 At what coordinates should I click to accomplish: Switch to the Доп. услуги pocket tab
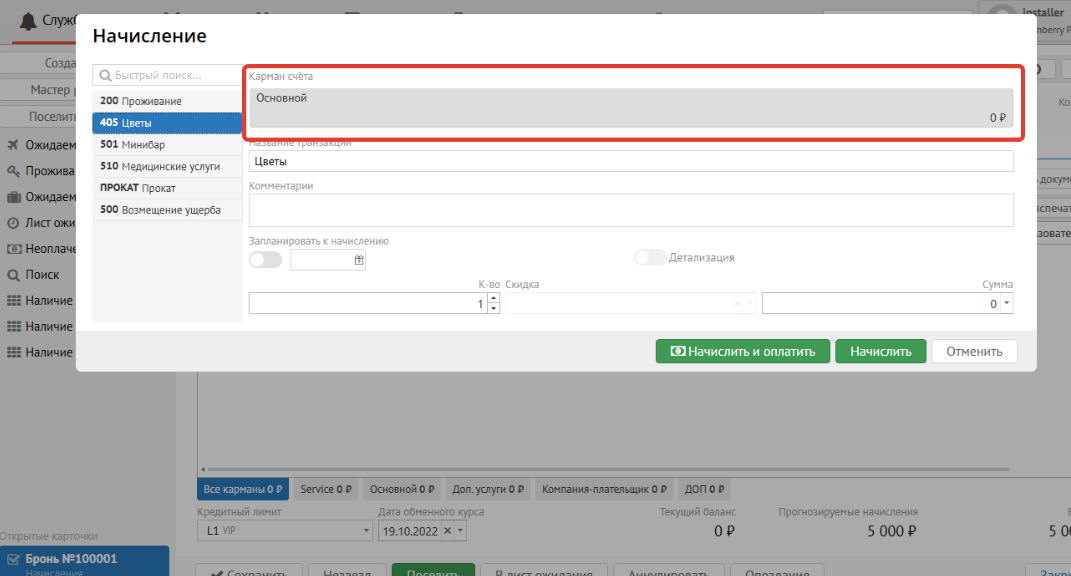(x=488, y=489)
